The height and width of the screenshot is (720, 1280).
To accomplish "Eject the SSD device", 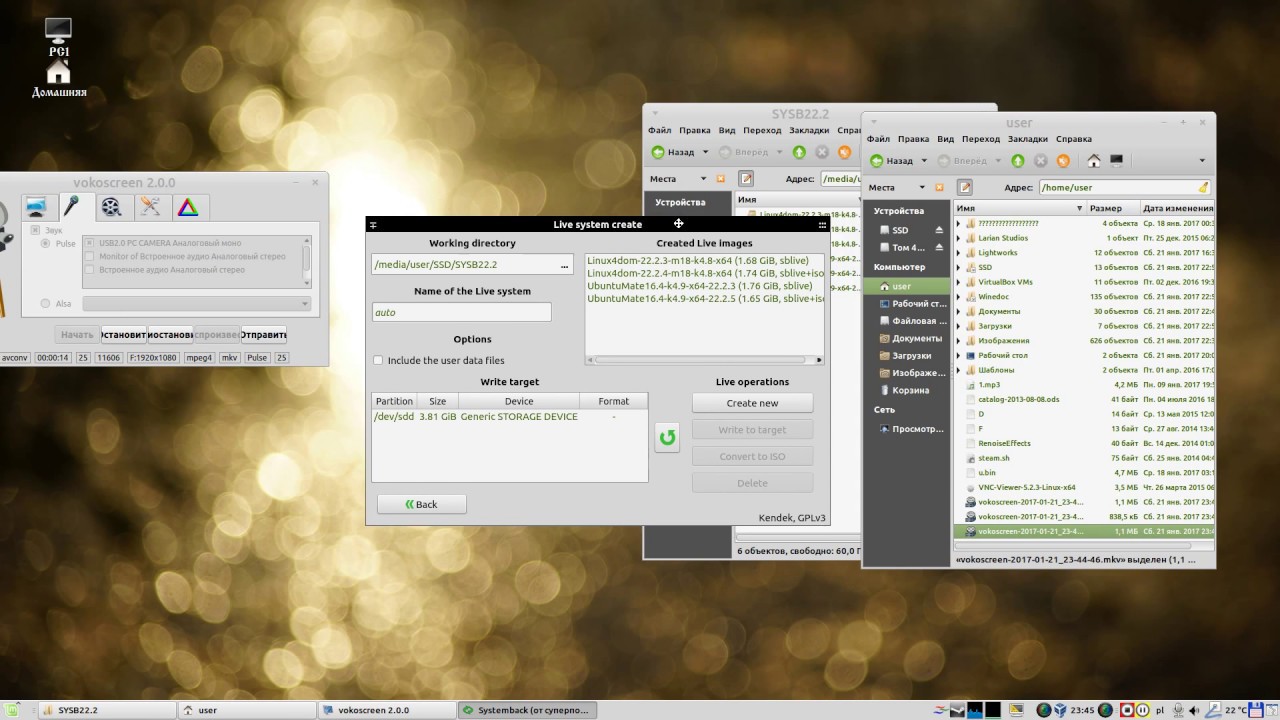I will click(x=939, y=230).
